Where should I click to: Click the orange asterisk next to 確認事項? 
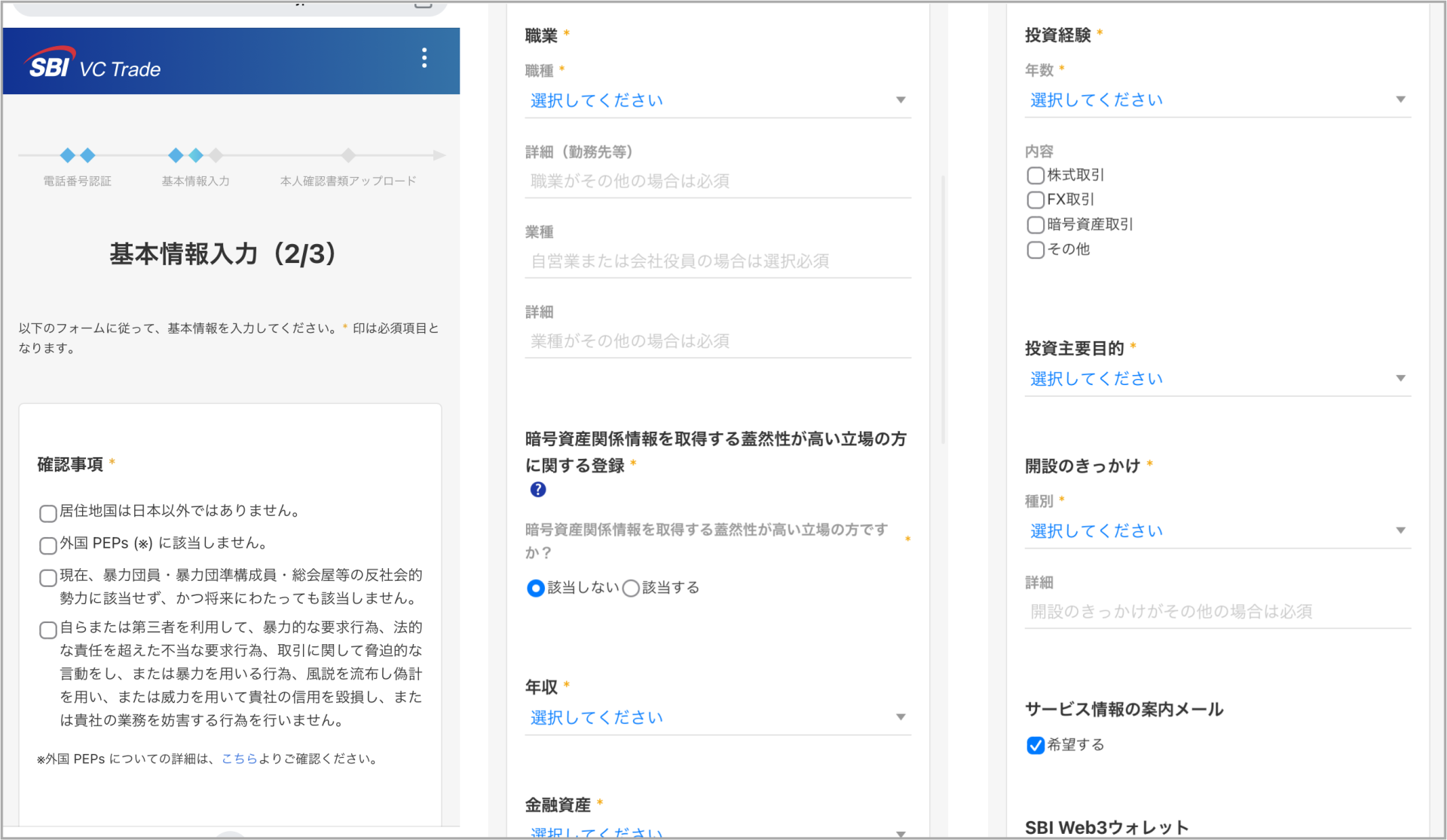click(112, 461)
